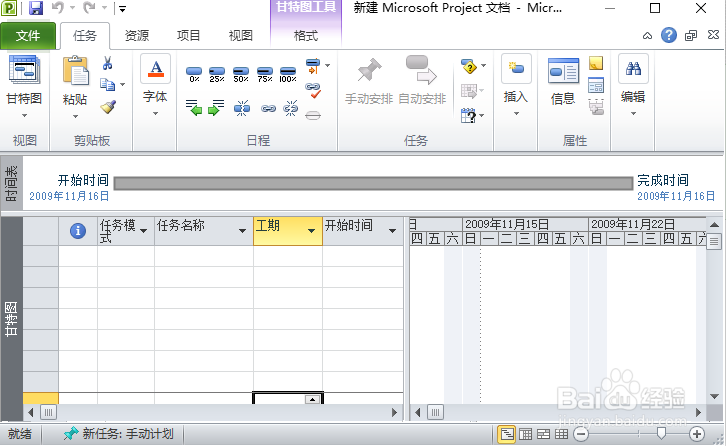Click the Task Notes yellow icon
This screenshot has height=446, width=726.
tap(596, 63)
